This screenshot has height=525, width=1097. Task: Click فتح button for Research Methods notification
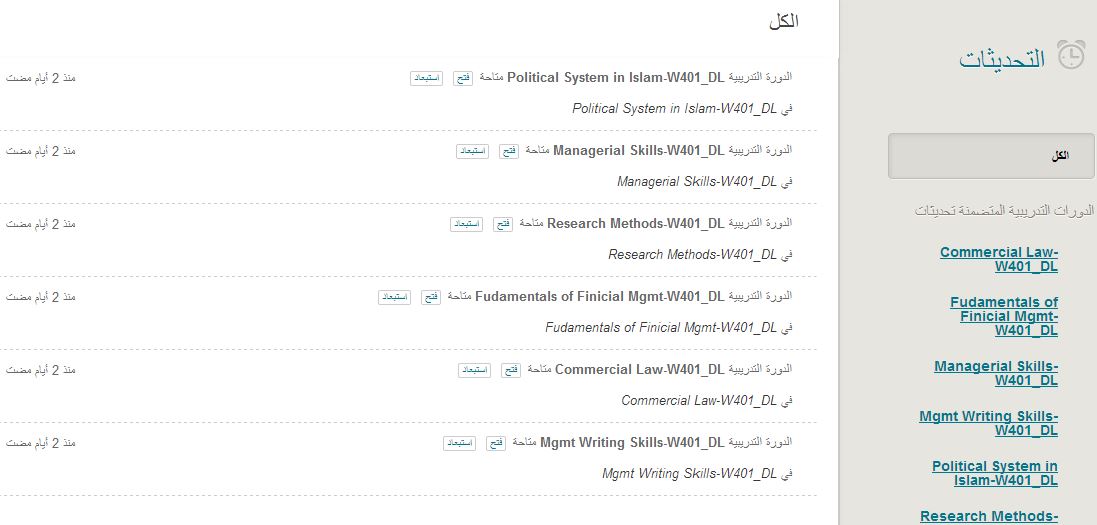pyautogui.click(x=503, y=224)
